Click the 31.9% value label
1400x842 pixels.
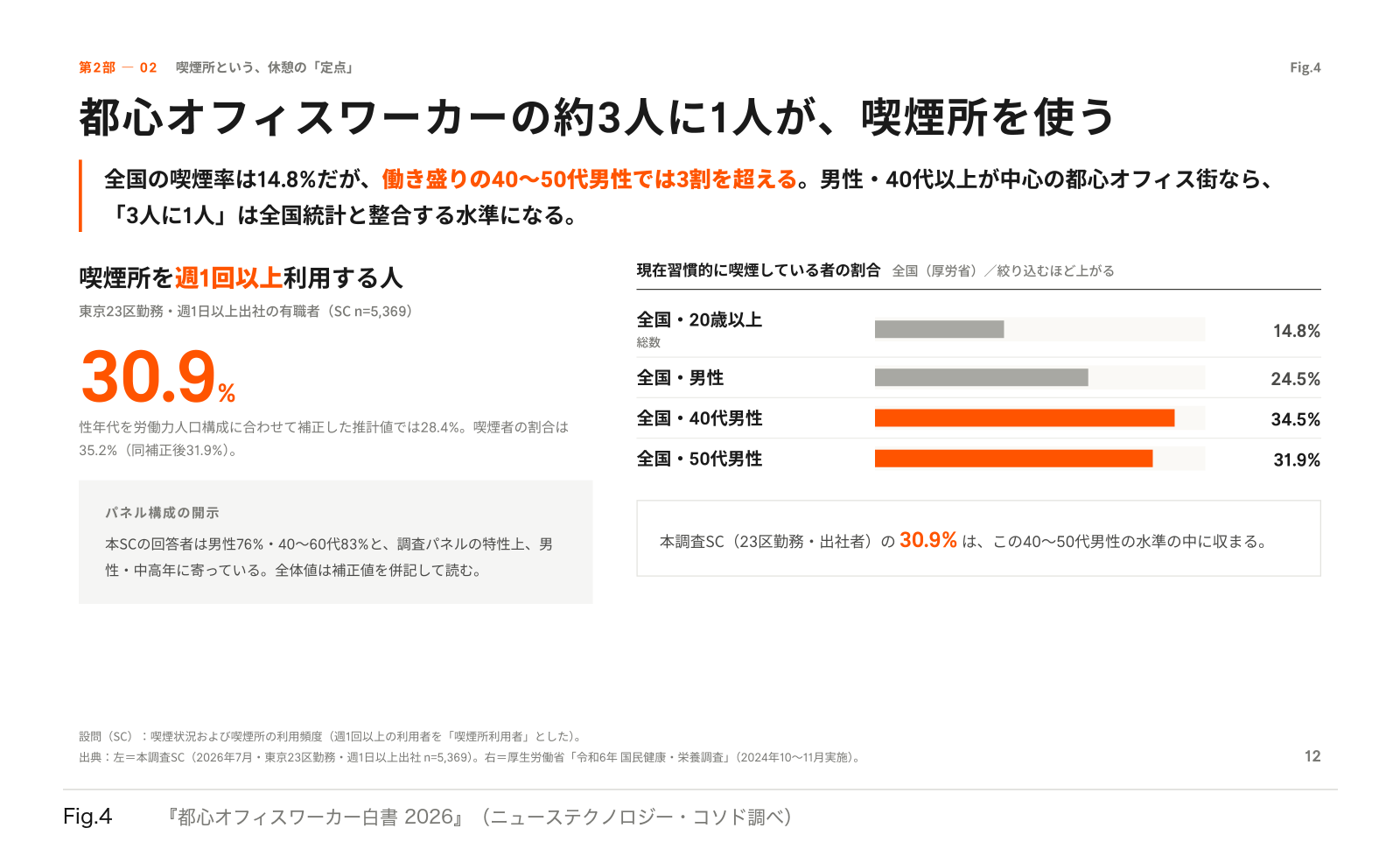[x=1296, y=460]
